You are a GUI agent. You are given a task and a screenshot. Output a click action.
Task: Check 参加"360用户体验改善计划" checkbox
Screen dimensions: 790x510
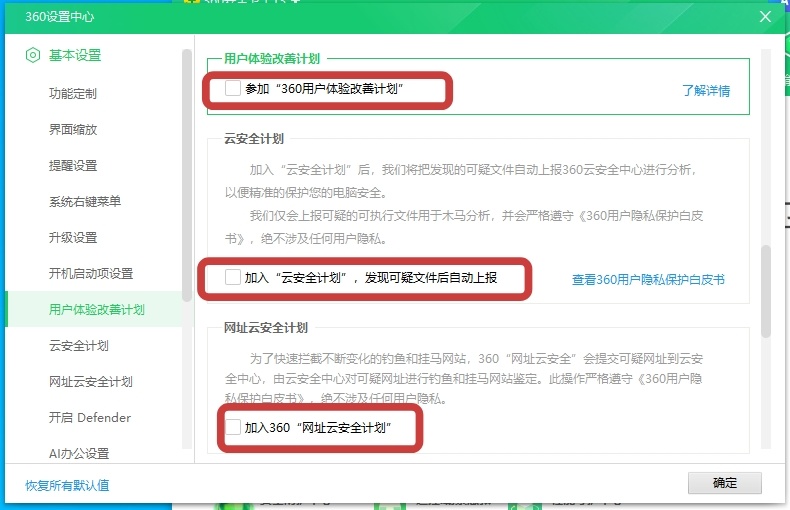coord(233,88)
